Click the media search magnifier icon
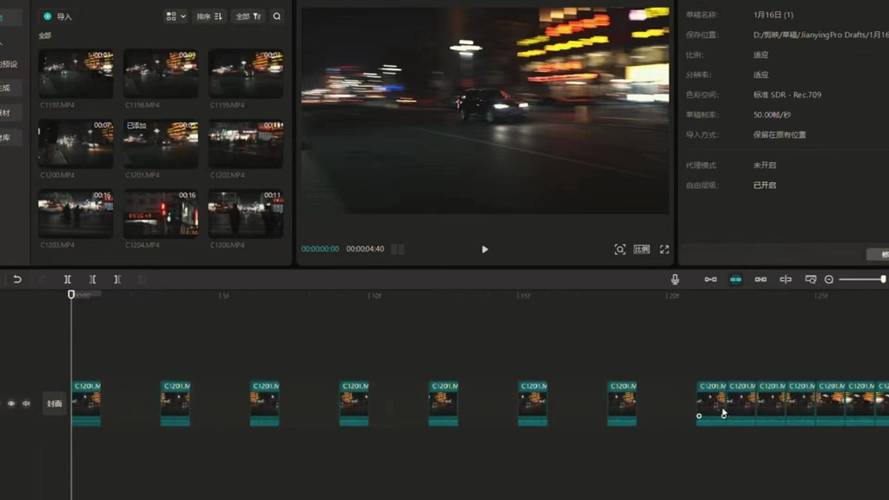 (277, 17)
